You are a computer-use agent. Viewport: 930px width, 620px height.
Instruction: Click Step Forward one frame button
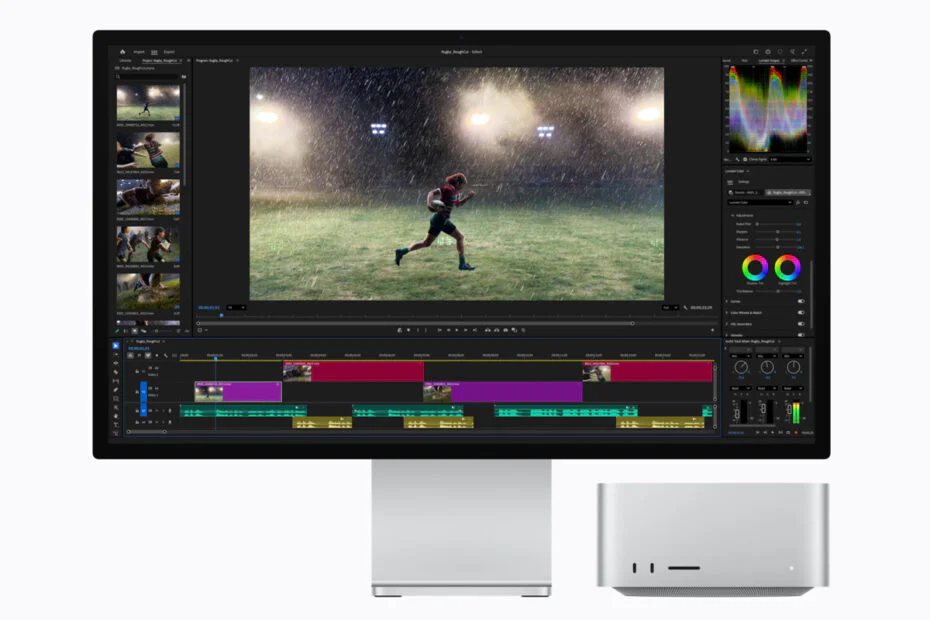tap(466, 330)
